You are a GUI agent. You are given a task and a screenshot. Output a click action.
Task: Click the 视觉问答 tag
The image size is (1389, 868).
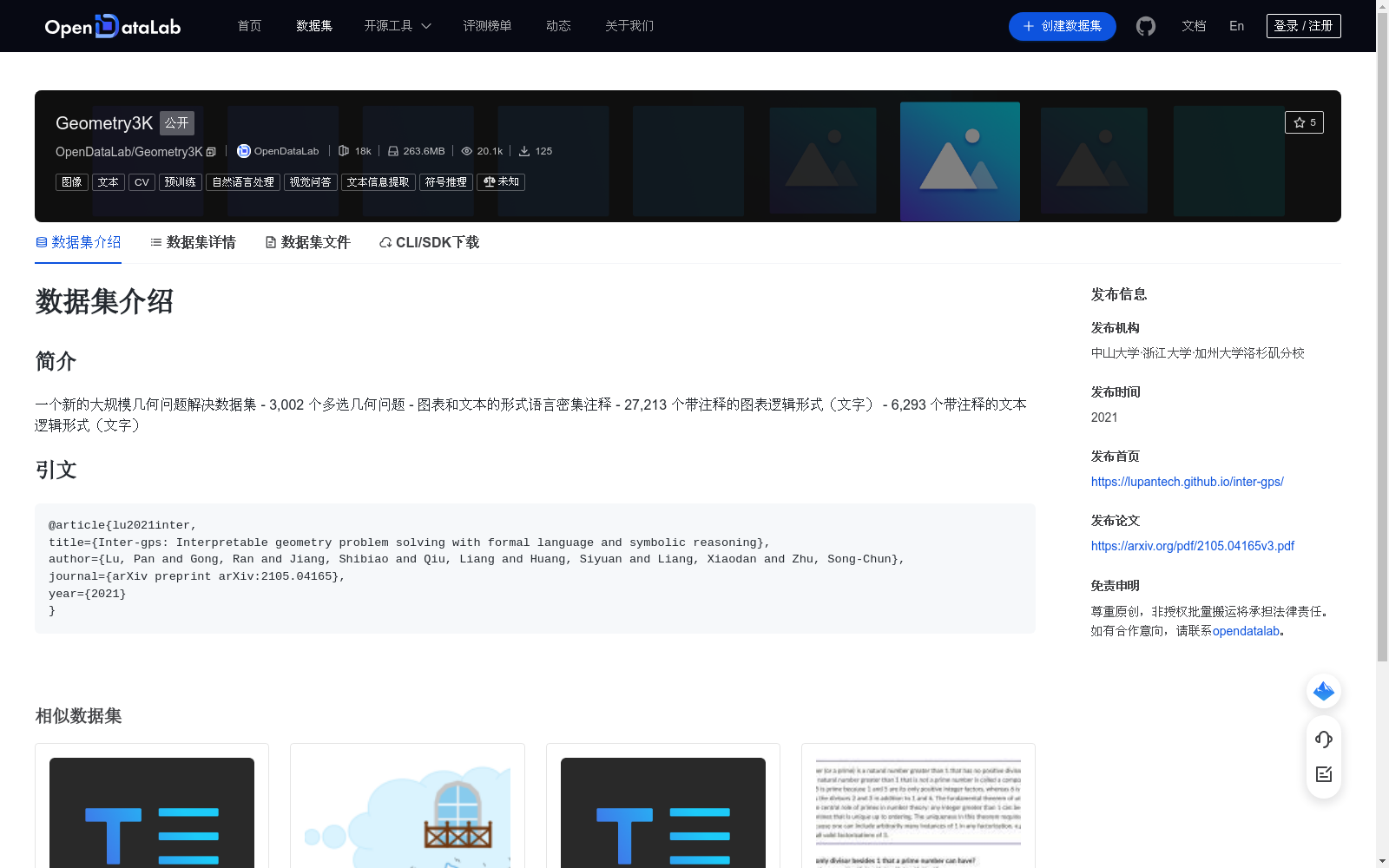point(311,182)
